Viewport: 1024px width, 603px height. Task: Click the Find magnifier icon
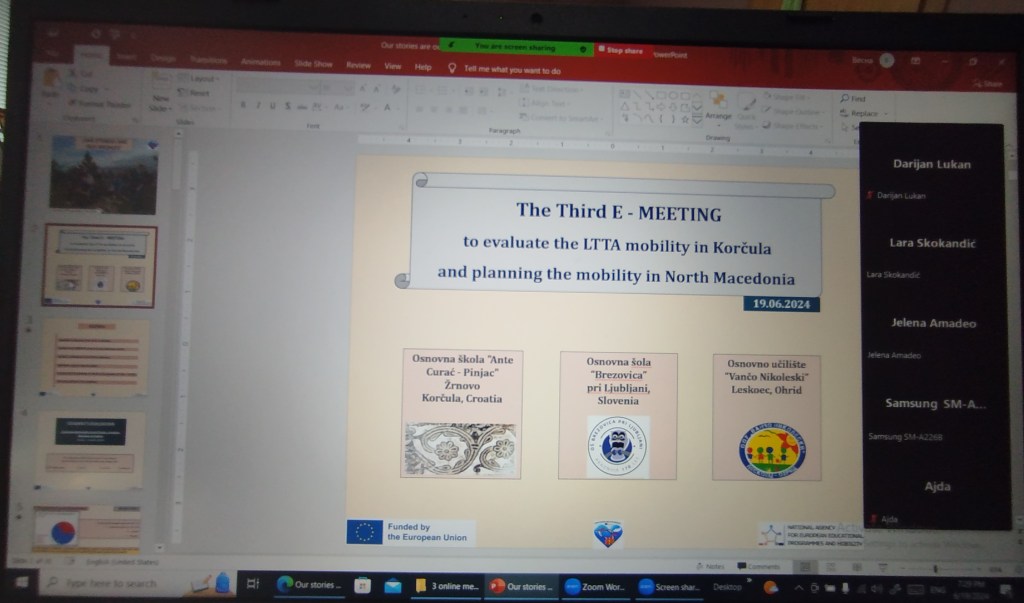pyautogui.click(x=845, y=98)
